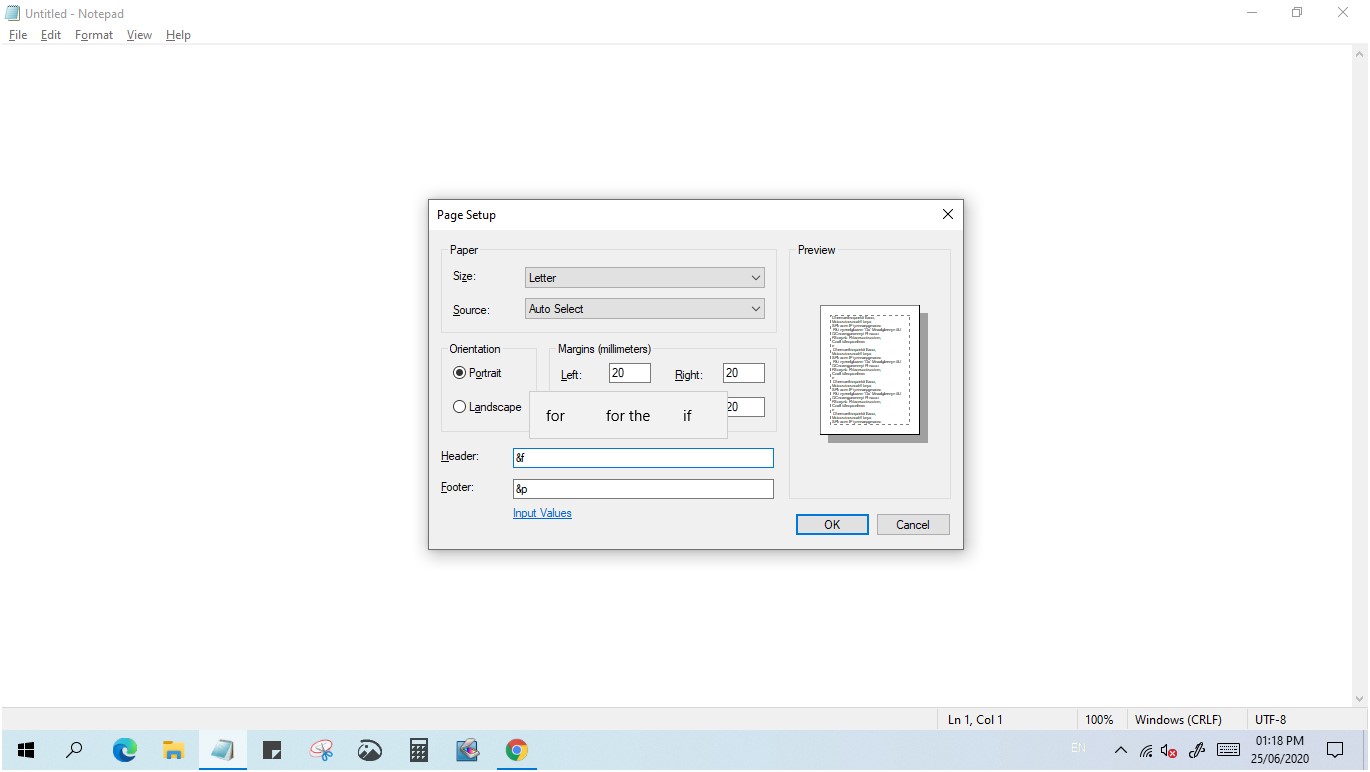Launch Google Chrome from the taskbar
Image resolution: width=1370 pixels, height=772 pixels.
[516, 749]
